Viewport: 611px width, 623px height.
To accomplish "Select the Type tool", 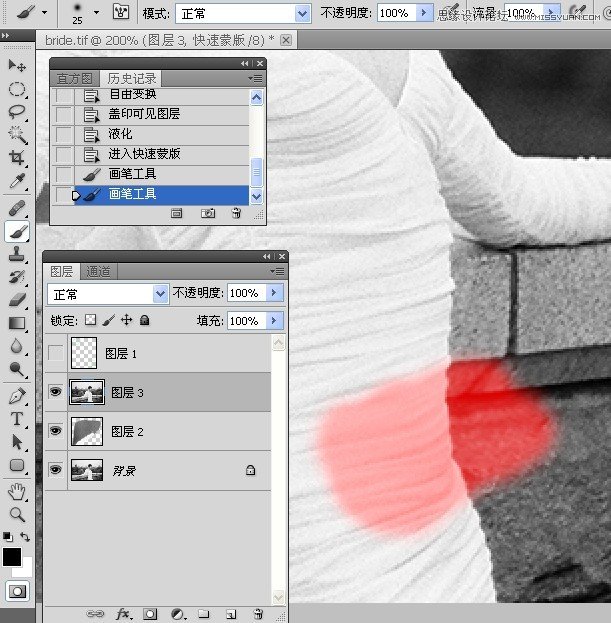I will coord(17,419).
